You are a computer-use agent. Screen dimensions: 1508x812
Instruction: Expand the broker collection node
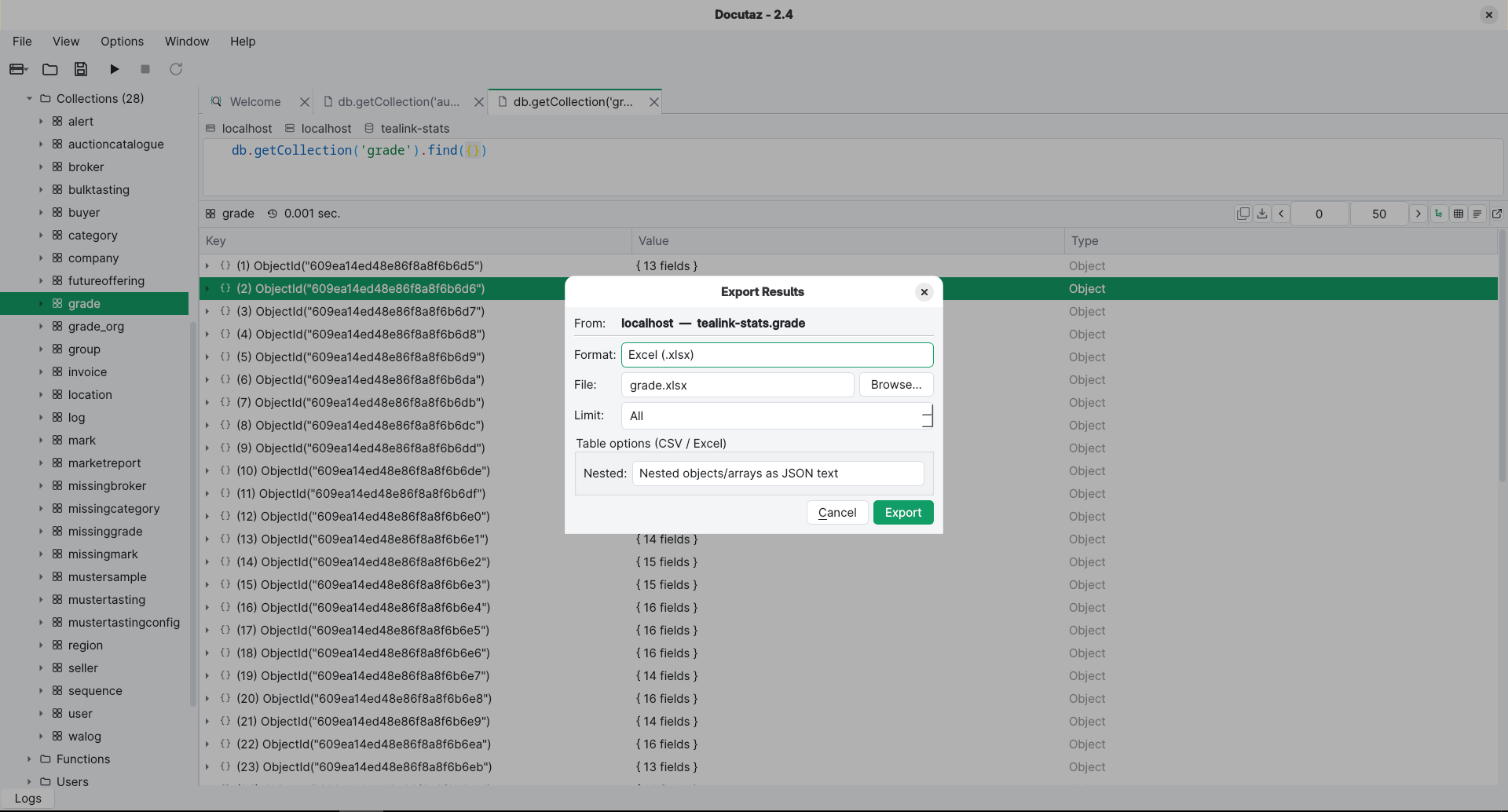pos(41,166)
